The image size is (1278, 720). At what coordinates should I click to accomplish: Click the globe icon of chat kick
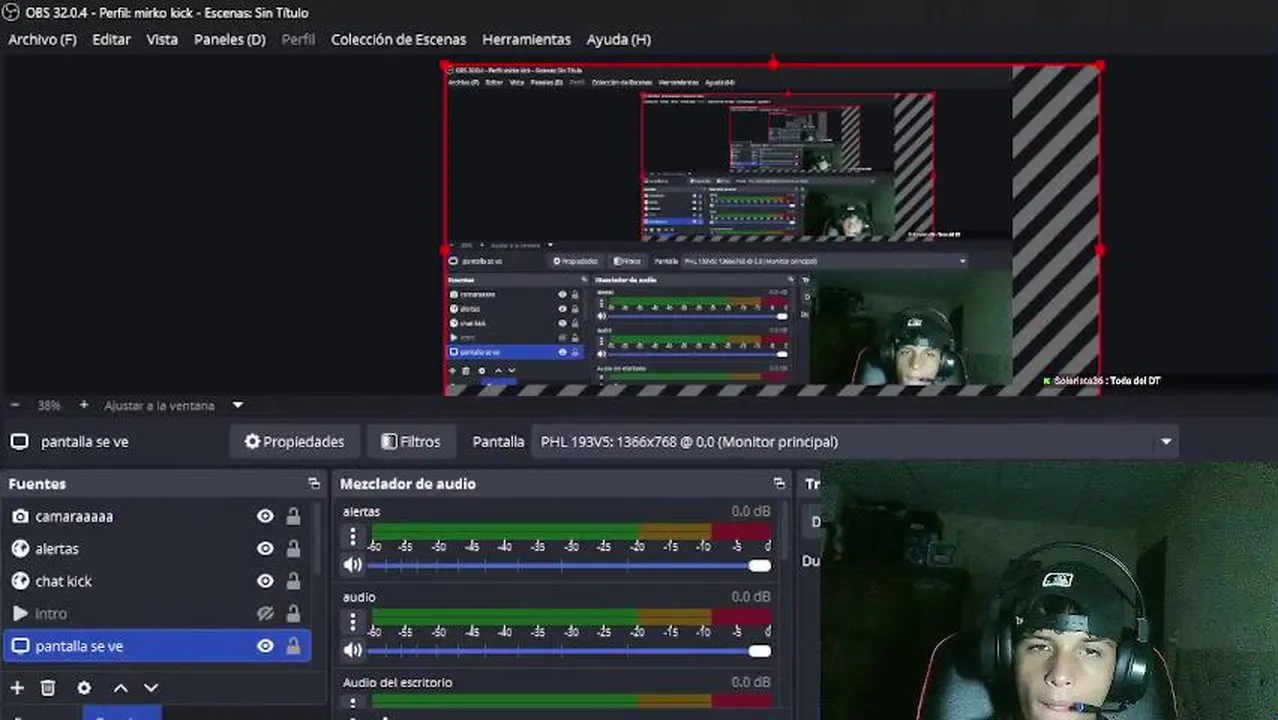tap(20, 581)
